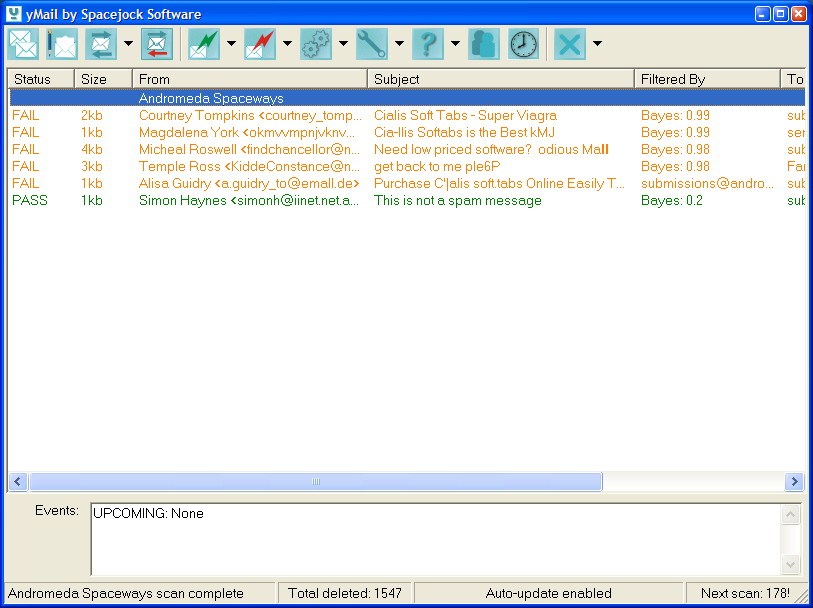The width and height of the screenshot is (813, 608).
Task: Sort messages by the Filtered By column header
Action: (706, 79)
